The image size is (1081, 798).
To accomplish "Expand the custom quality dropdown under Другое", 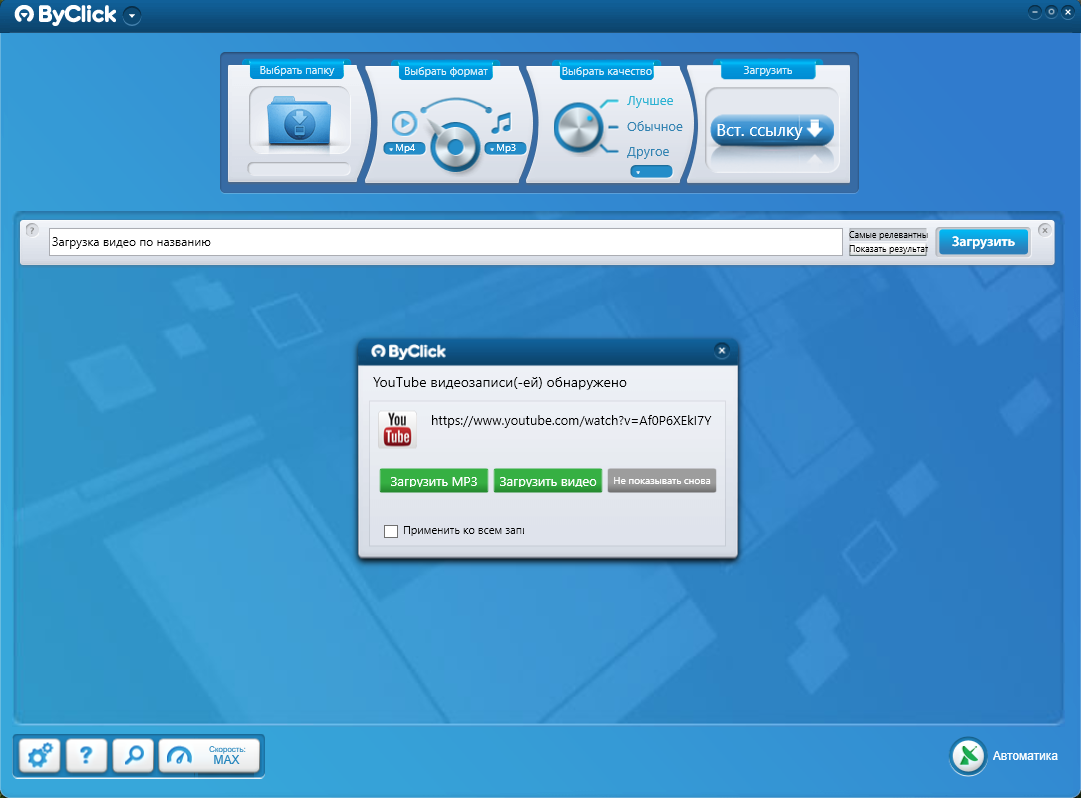I will click(x=651, y=172).
